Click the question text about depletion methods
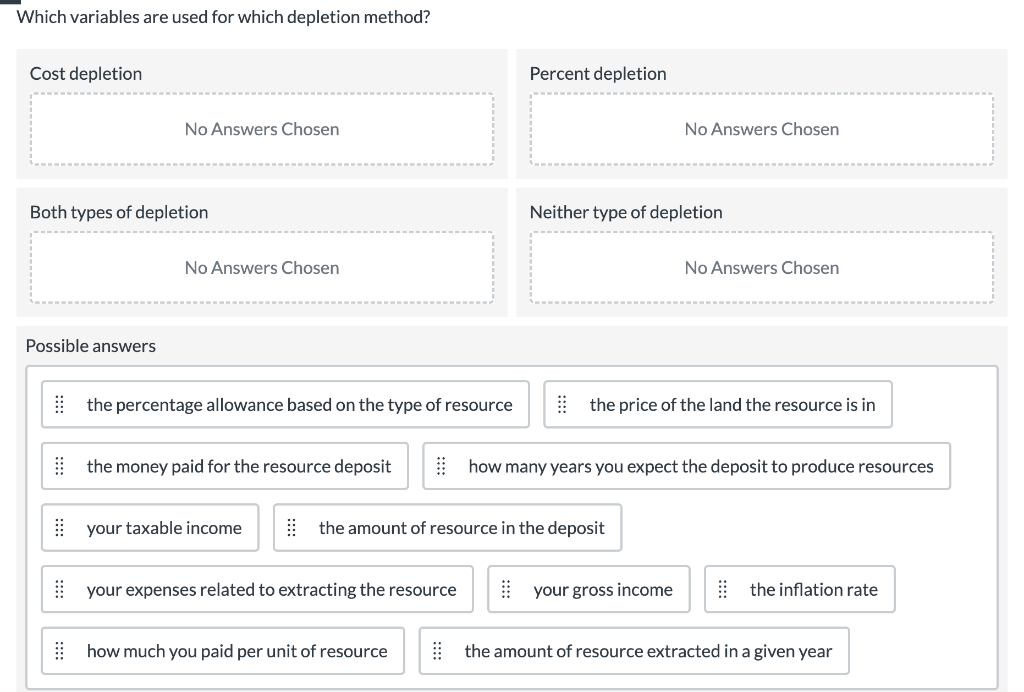Screen dimensions: 1024x692 222,17
